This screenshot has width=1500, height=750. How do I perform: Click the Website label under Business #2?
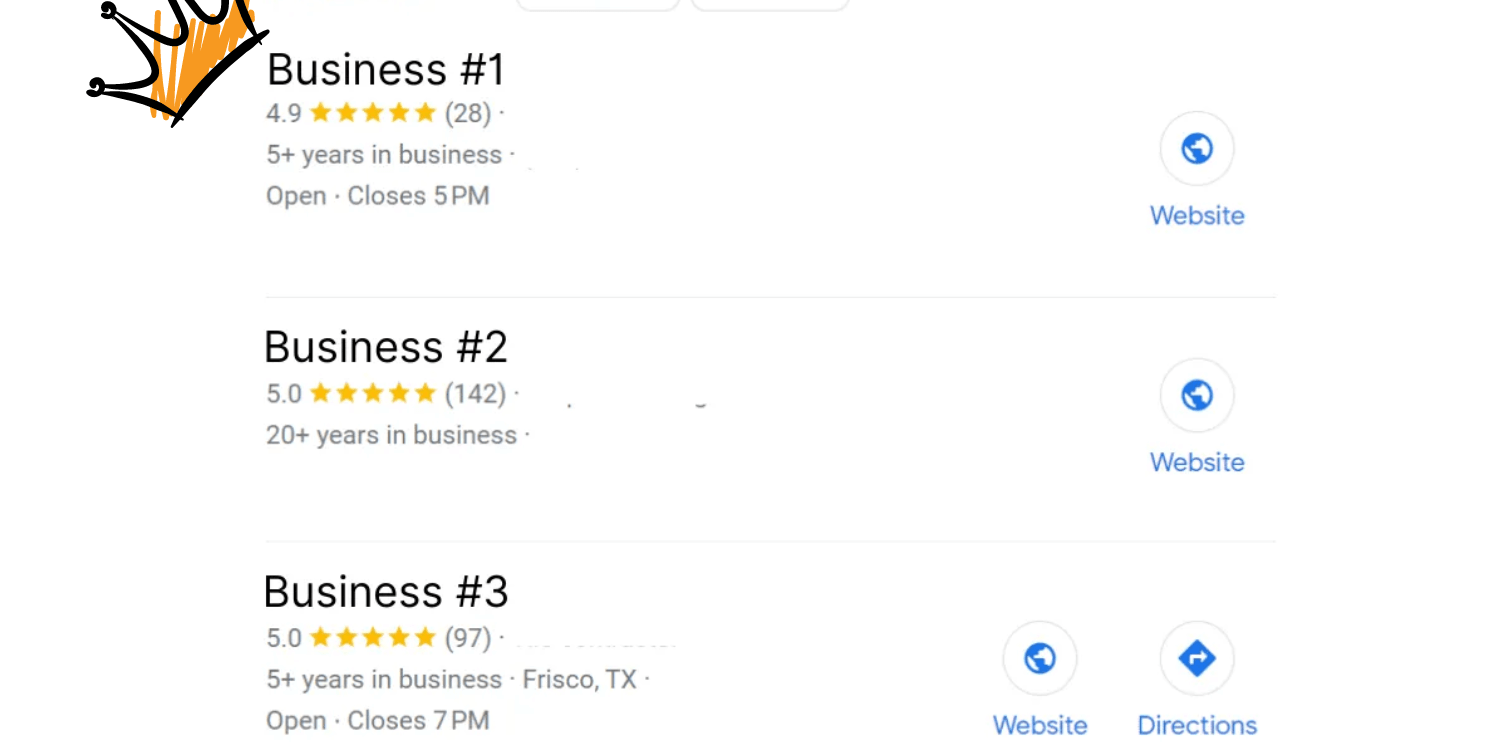(x=1197, y=462)
